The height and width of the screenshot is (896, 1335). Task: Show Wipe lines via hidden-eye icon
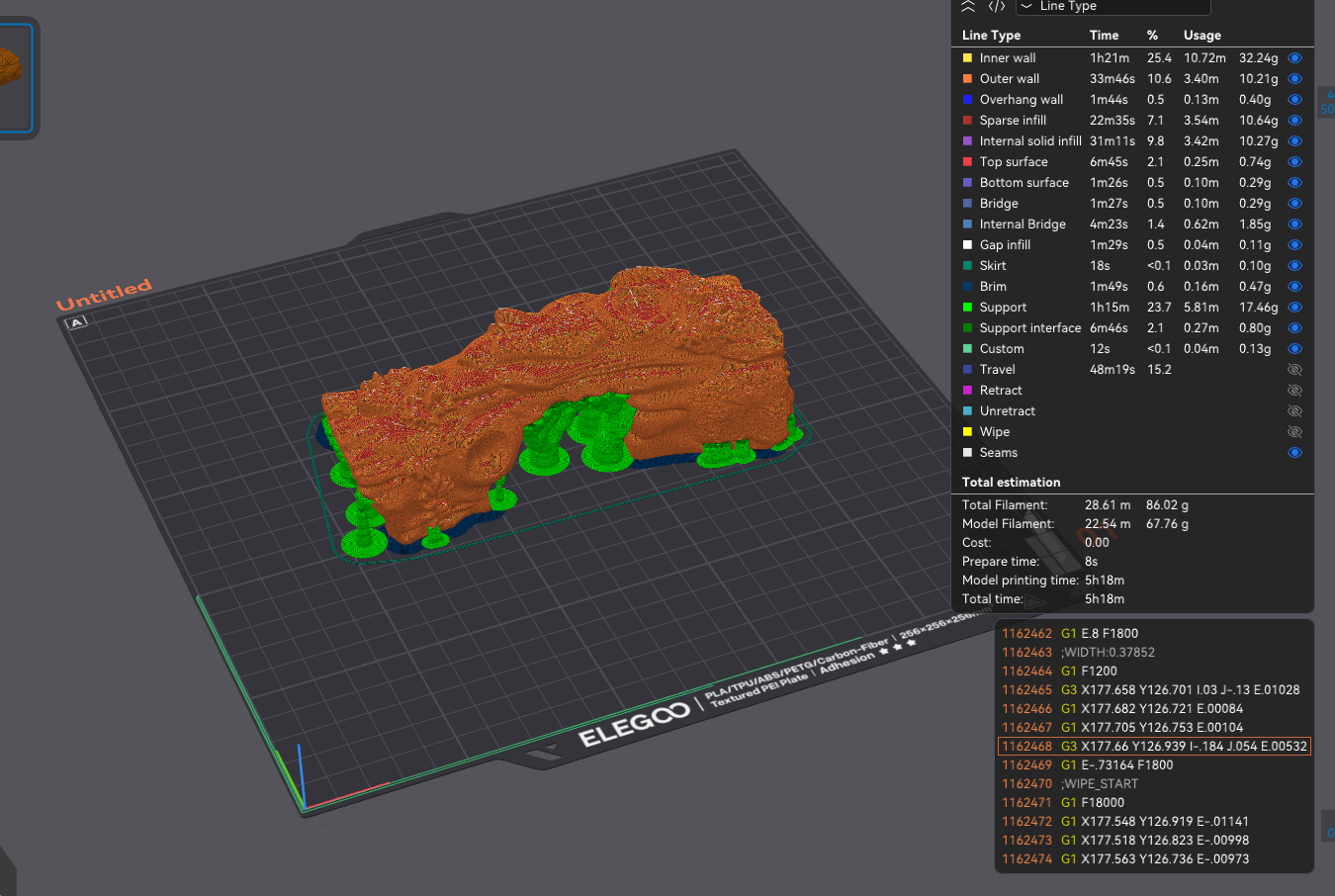pyautogui.click(x=1294, y=432)
